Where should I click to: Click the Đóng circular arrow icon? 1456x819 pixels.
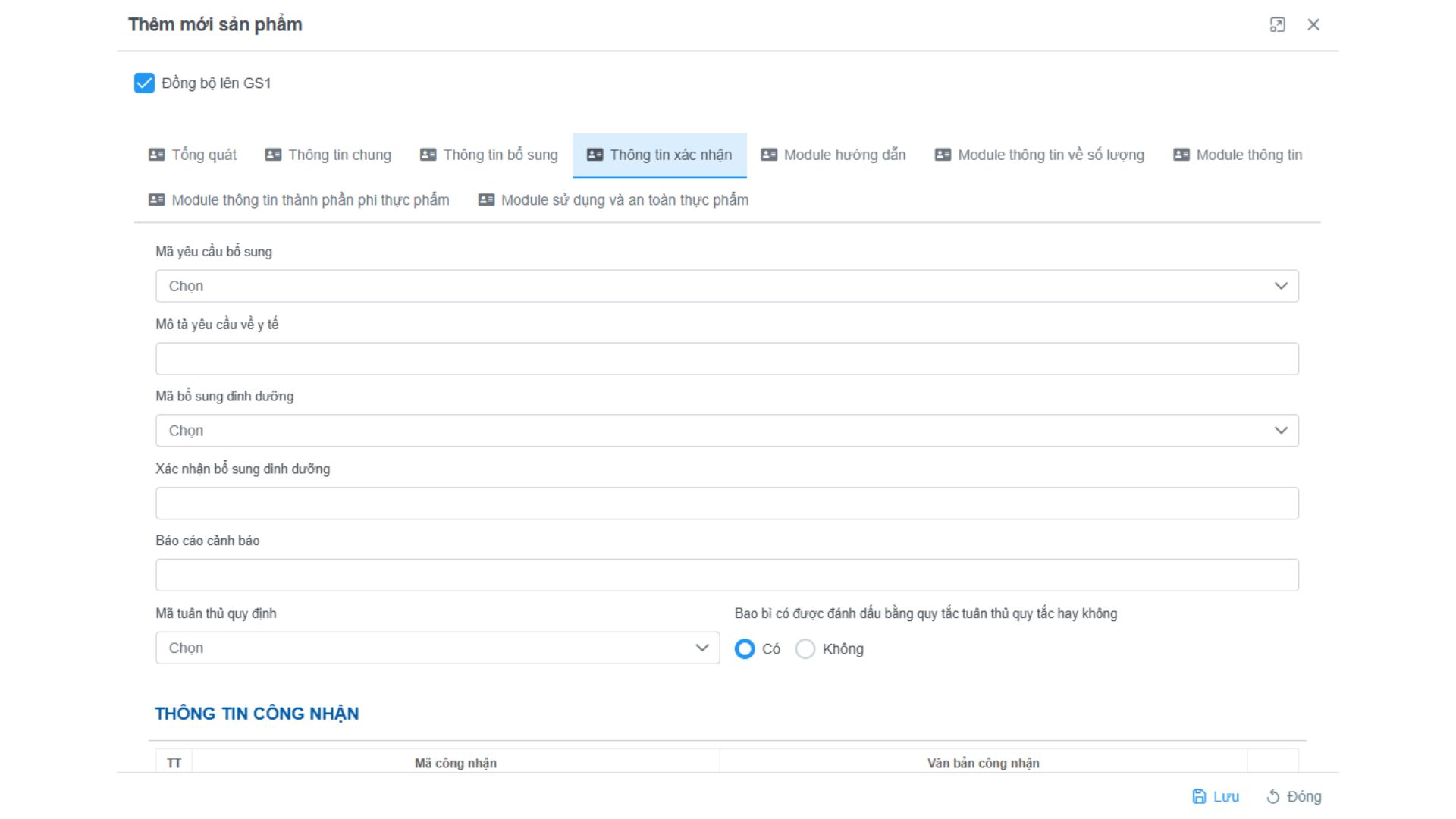[1272, 796]
